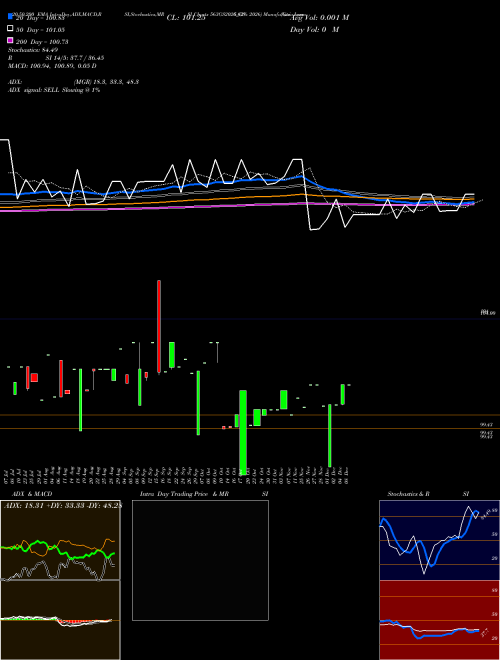The width and height of the screenshot is (500, 660).
Task: Click the 'Avg Vol: 0.001 M' text
Action: [319, 17]
